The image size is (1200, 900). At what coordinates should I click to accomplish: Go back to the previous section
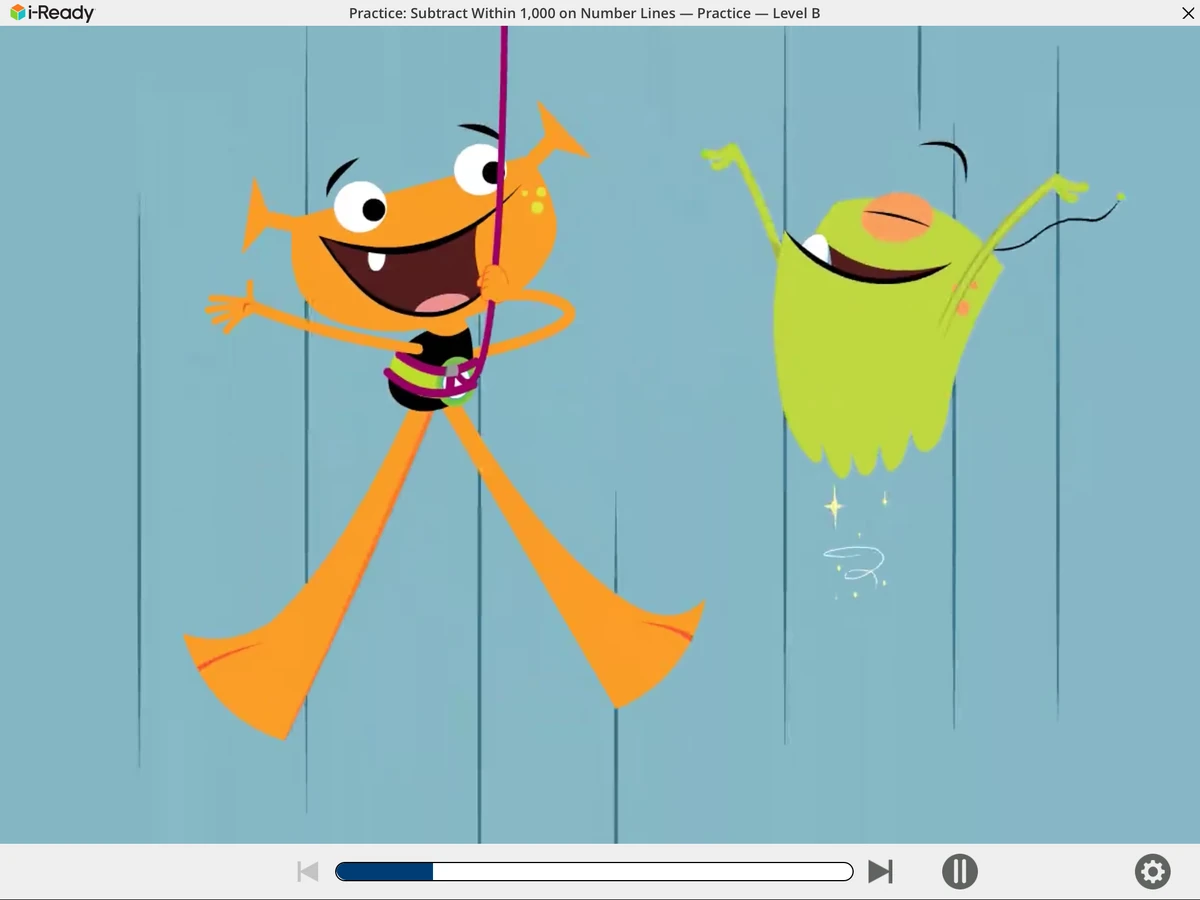(308, 871)
